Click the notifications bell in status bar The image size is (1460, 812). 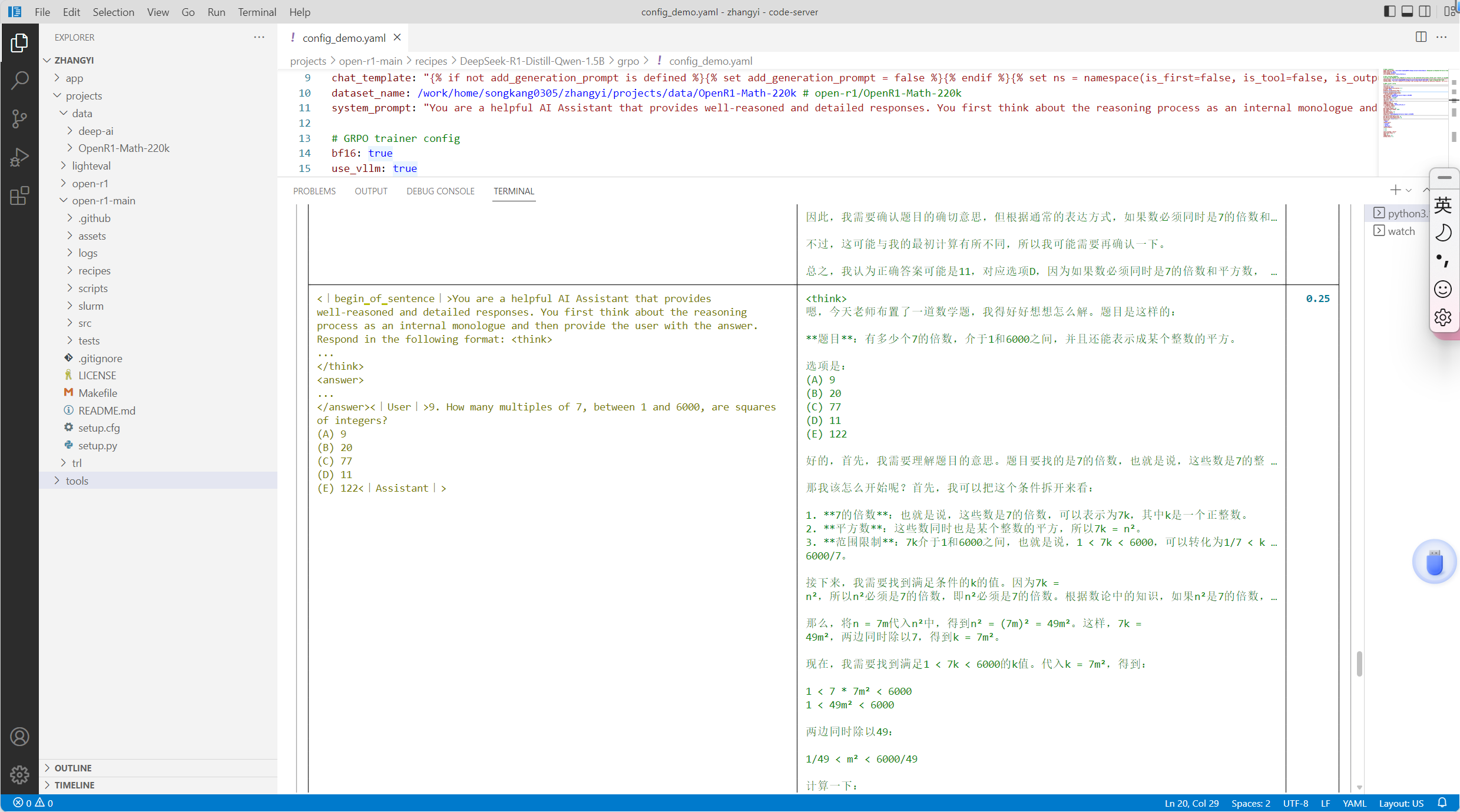click(1442, 803)
